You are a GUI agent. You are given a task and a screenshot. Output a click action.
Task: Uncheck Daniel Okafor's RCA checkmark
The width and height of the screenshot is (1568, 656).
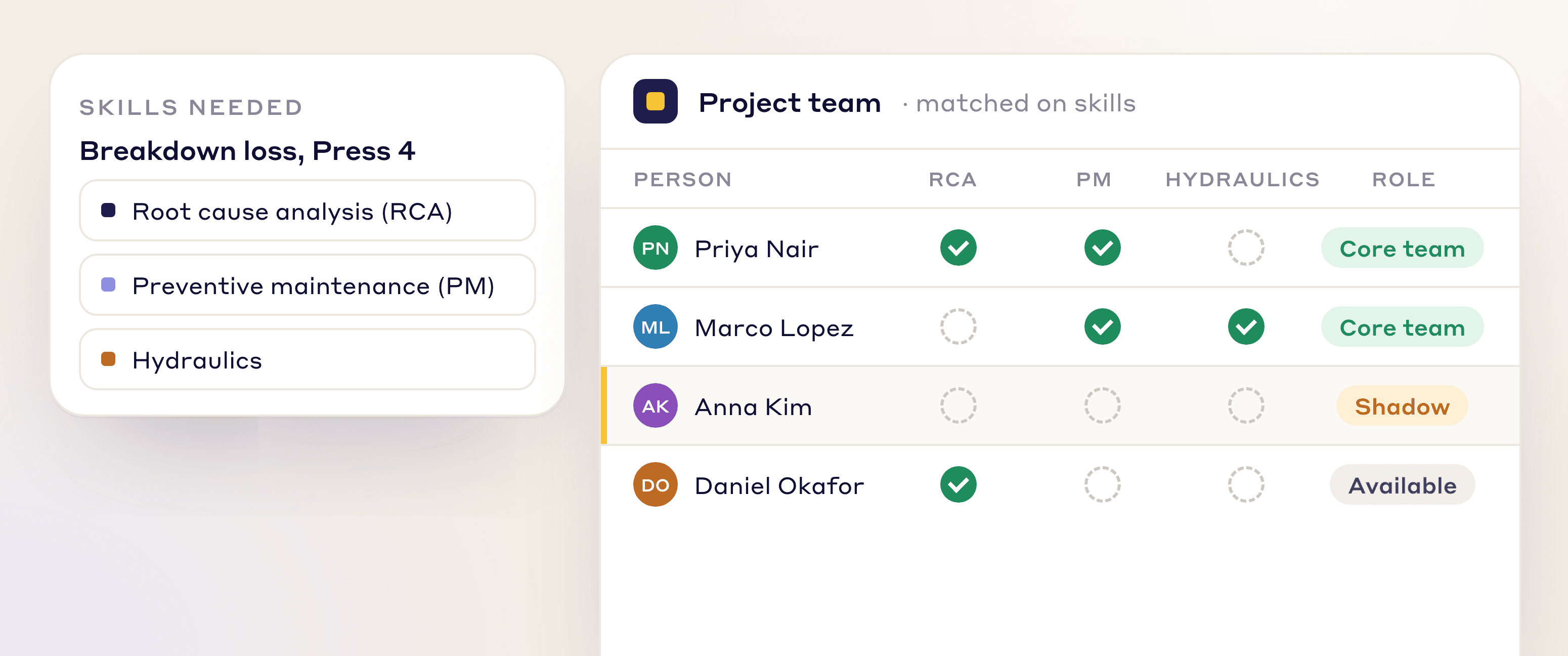(958, 485)
